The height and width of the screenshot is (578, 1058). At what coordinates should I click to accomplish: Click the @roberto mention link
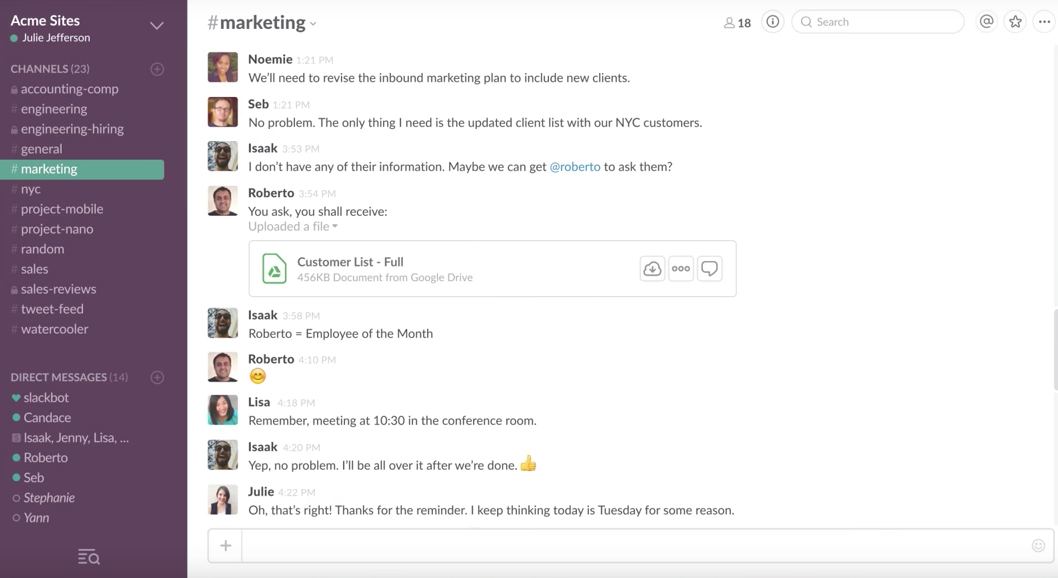(575, 167)
